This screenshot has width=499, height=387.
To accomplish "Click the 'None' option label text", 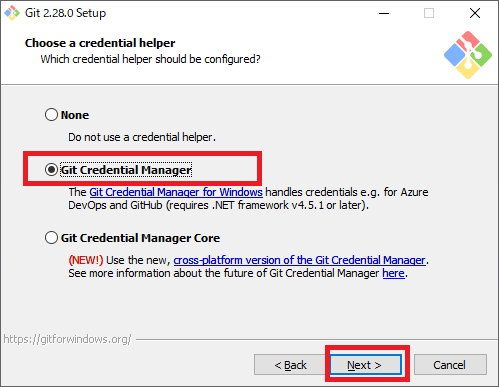I will pyautogui.click(x=75, y=115).
